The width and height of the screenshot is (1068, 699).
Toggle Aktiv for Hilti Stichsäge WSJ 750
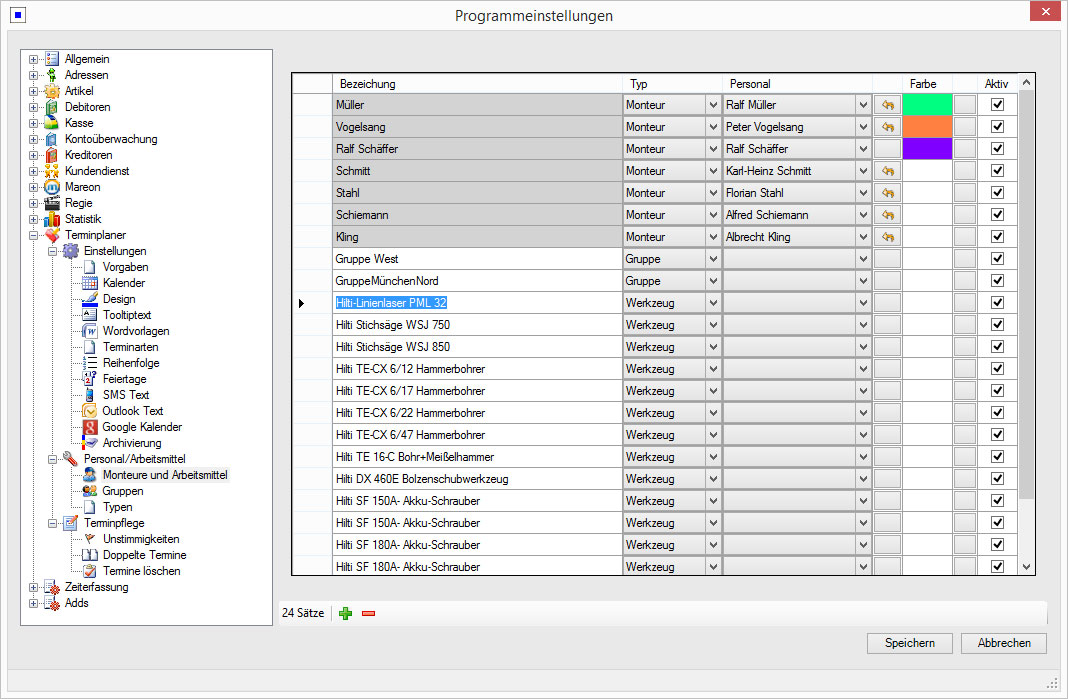(997, 325)
